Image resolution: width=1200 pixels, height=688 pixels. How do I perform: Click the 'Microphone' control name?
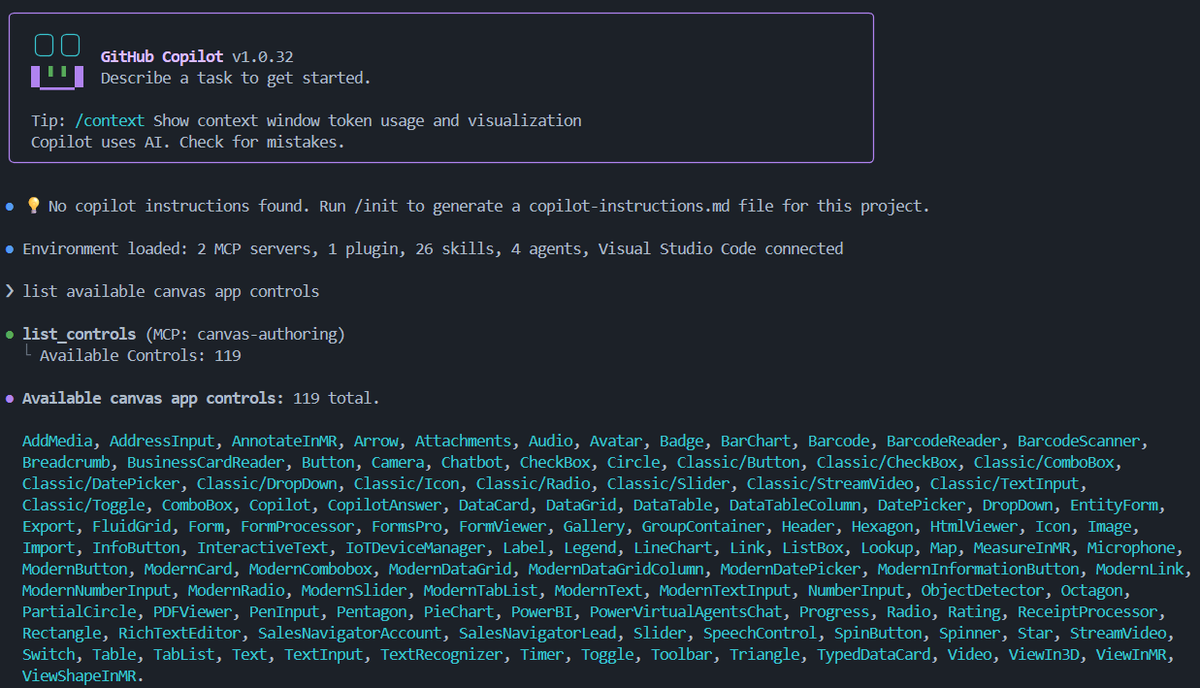coord(1131,548)
